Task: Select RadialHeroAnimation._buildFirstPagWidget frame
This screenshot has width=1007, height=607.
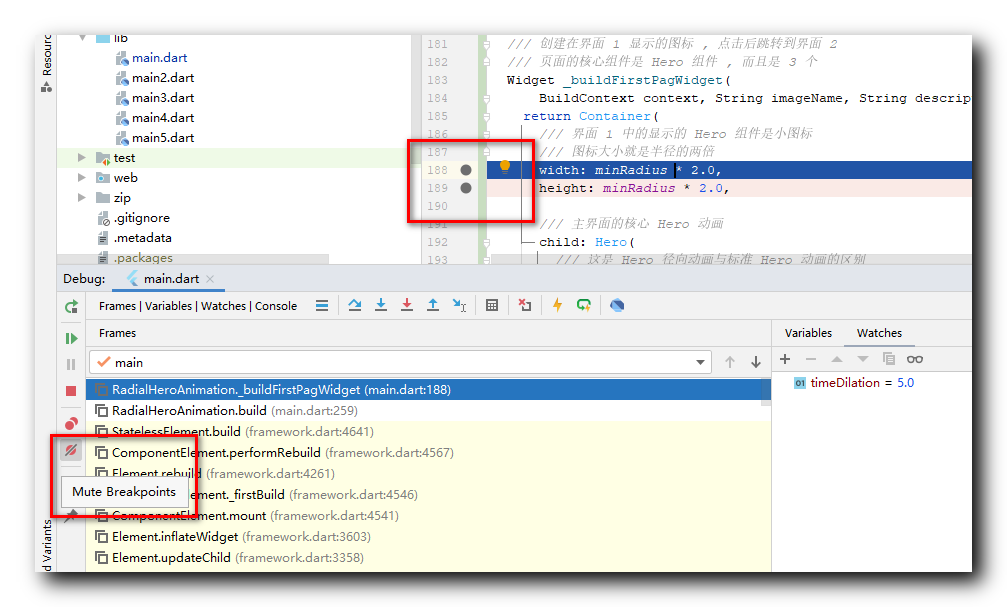Action: pos(428,390)
